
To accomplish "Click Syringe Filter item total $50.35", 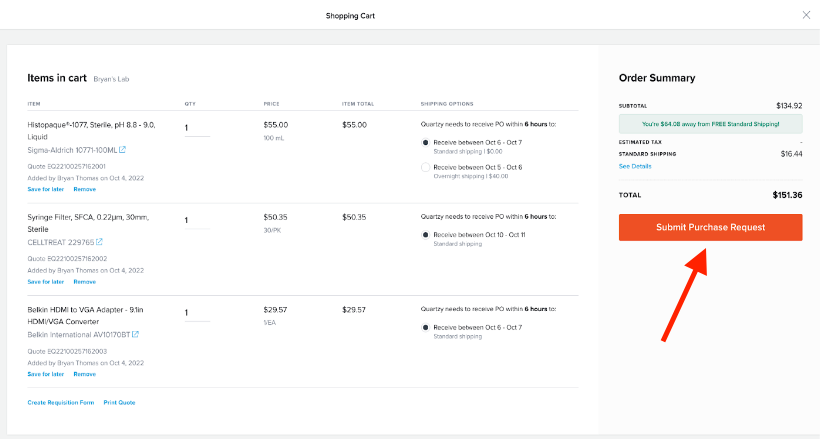I will [354, 217].
